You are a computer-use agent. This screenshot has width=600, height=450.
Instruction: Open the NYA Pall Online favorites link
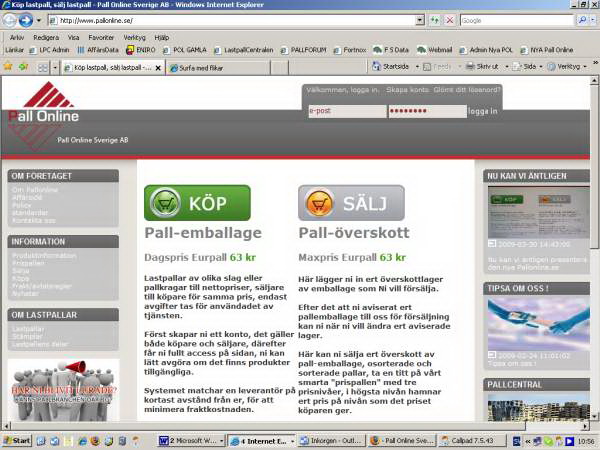pyautogui.click(x=546, y=50)
